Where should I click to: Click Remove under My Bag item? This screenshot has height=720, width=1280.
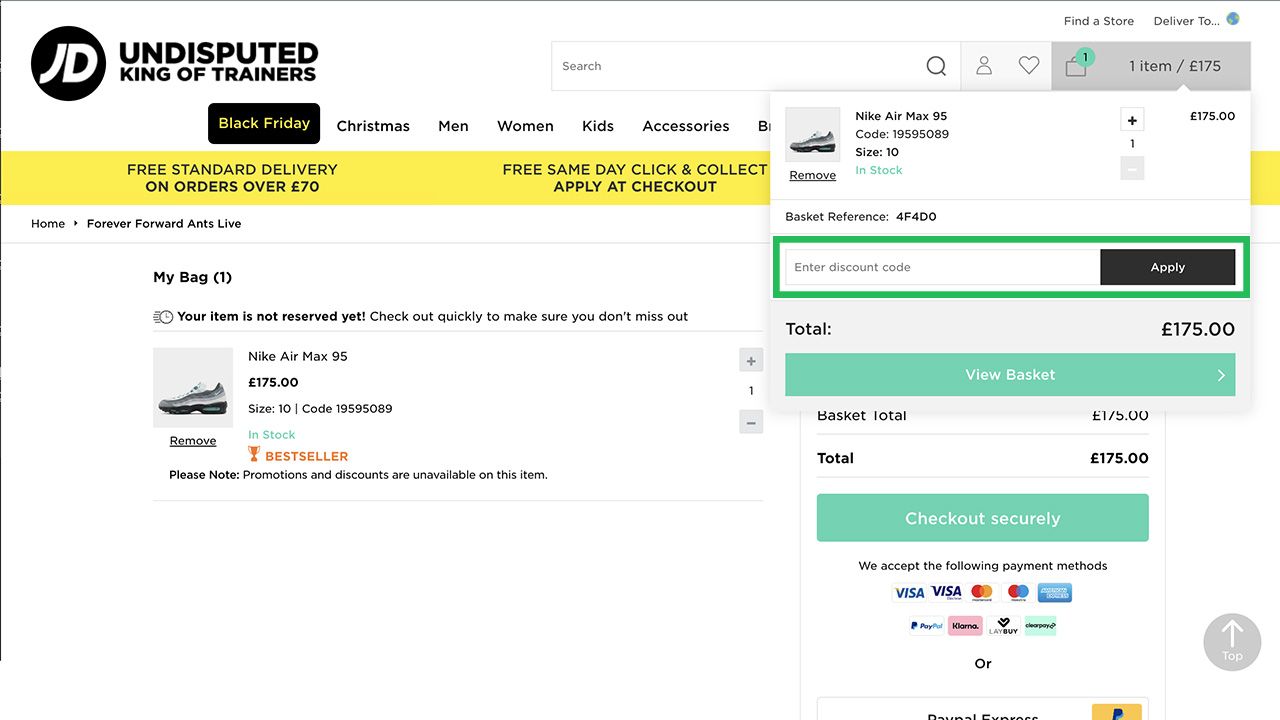pyautogui.click(x=193, y=441)
